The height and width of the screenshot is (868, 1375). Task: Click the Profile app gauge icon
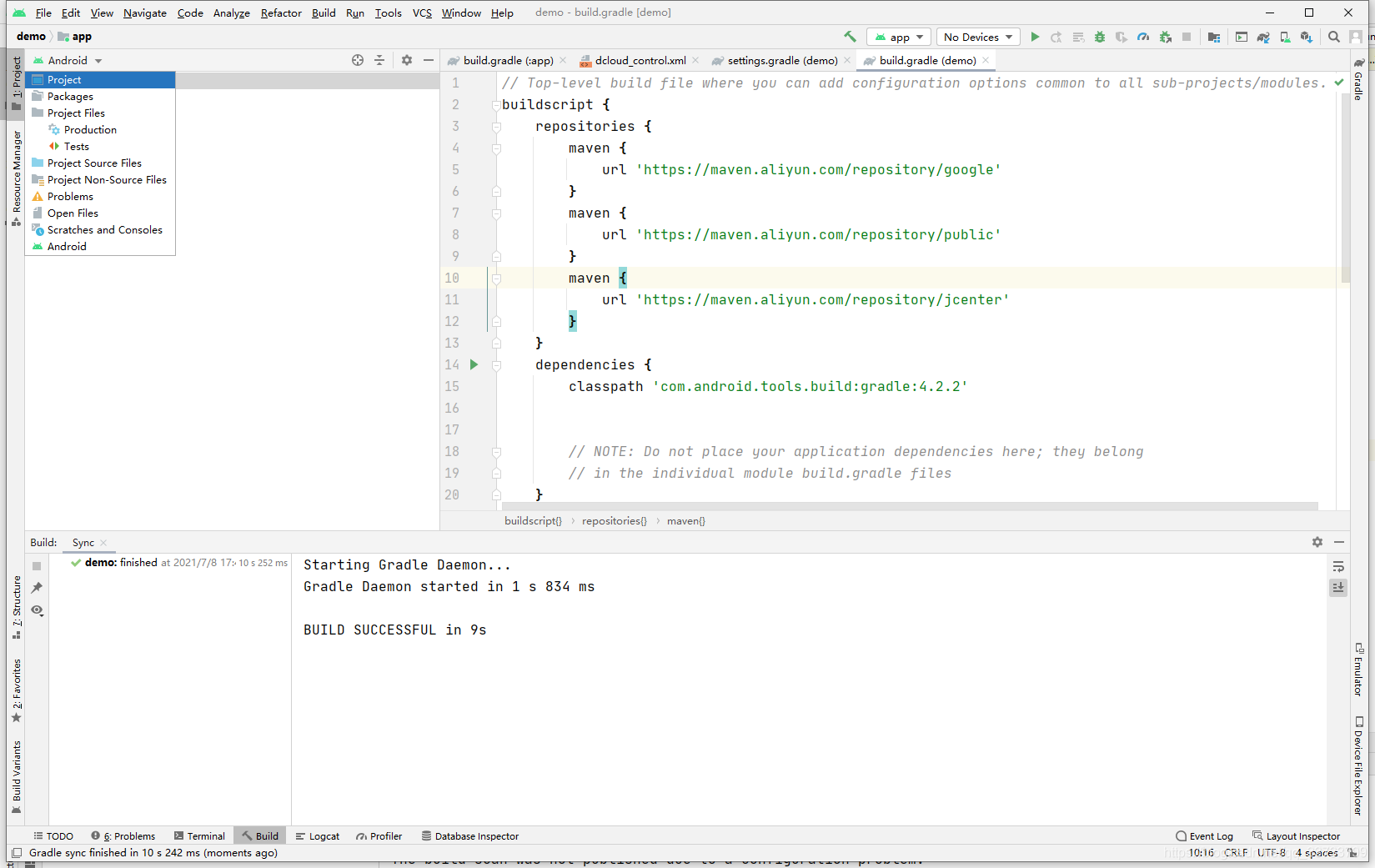coord(1143,37)
